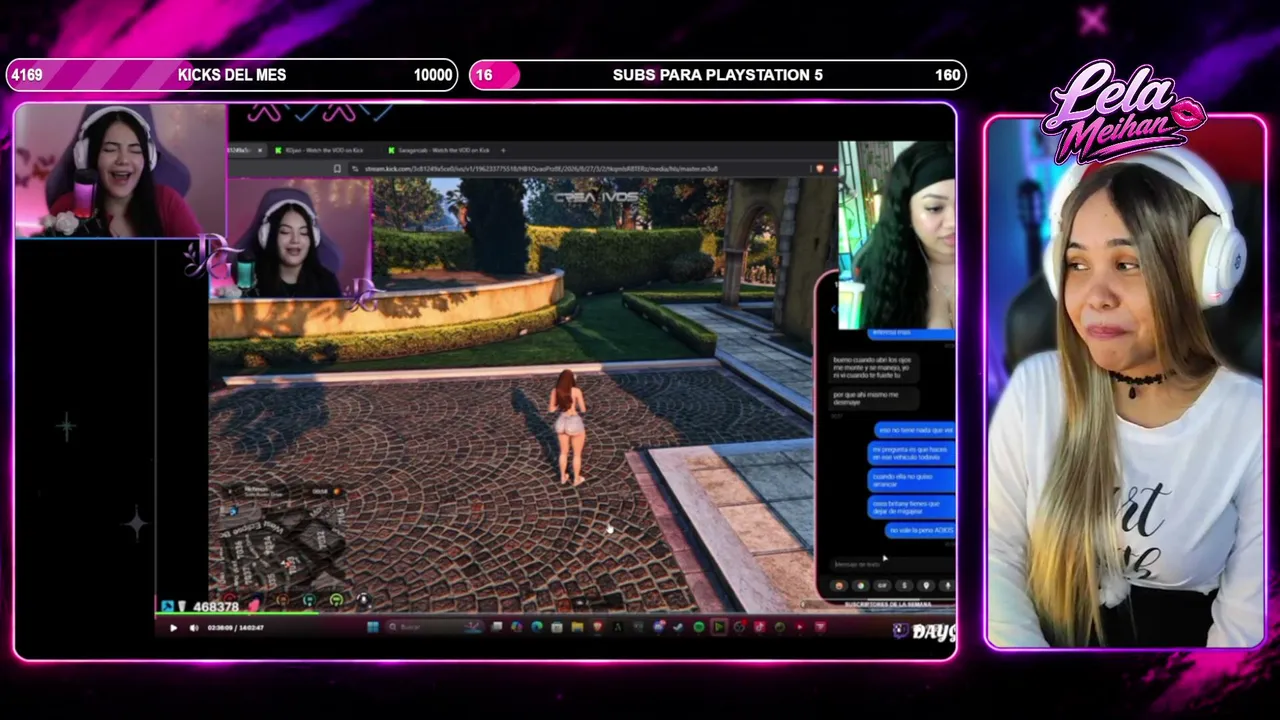Open the Windows Start menu

pos(373,627)
